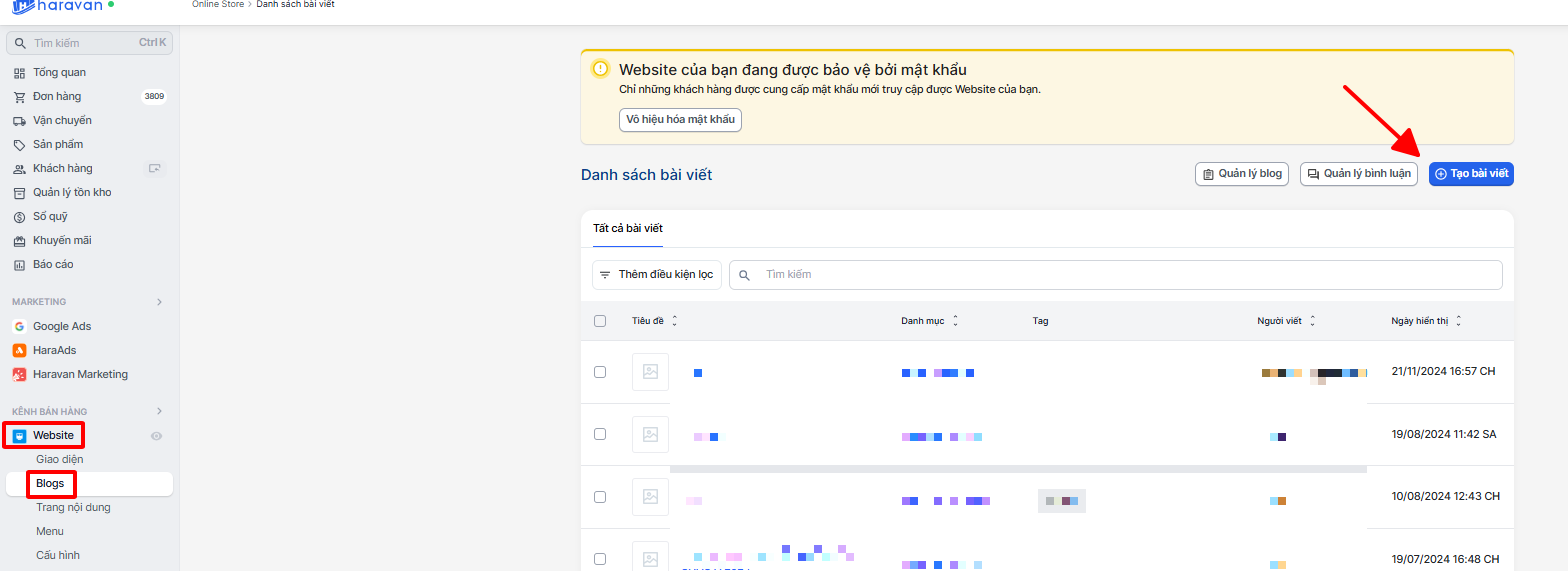This screenshot has width=1568, height=571.
Task: Open Thêm điều kiện lọc filter dropdown
Action: click(657, 275)
